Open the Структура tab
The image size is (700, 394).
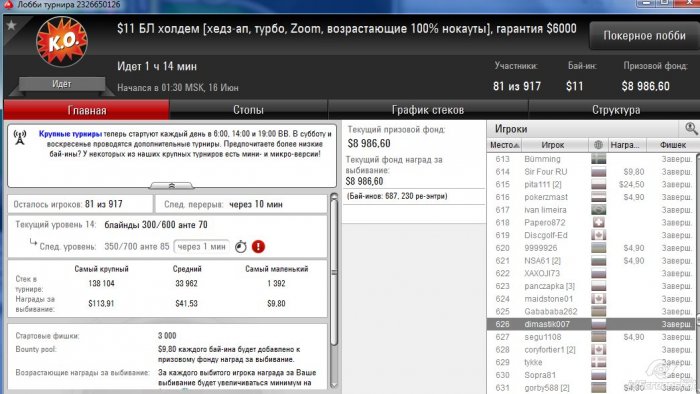click(616, 110)
